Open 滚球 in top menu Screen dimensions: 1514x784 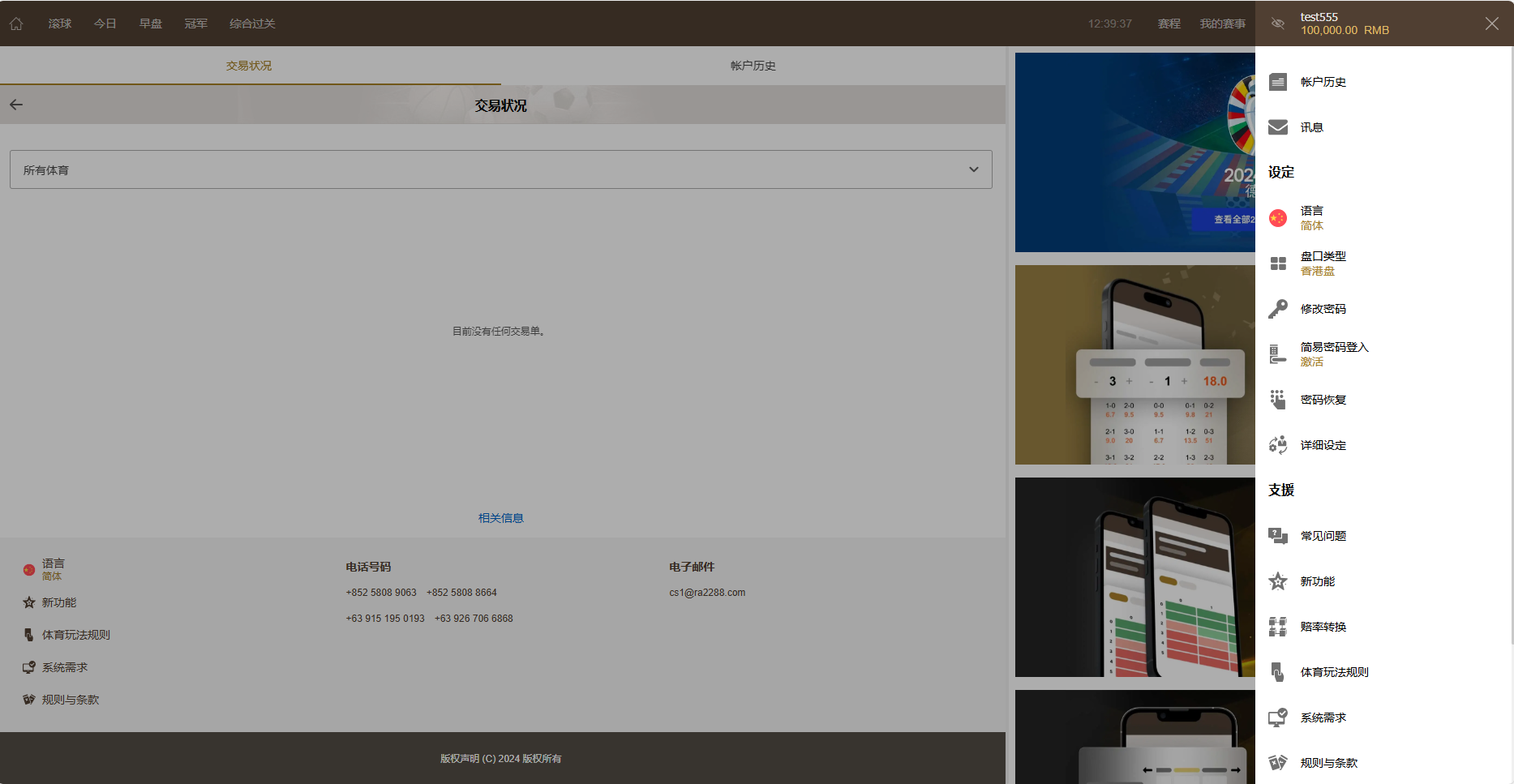coord(60,24)
